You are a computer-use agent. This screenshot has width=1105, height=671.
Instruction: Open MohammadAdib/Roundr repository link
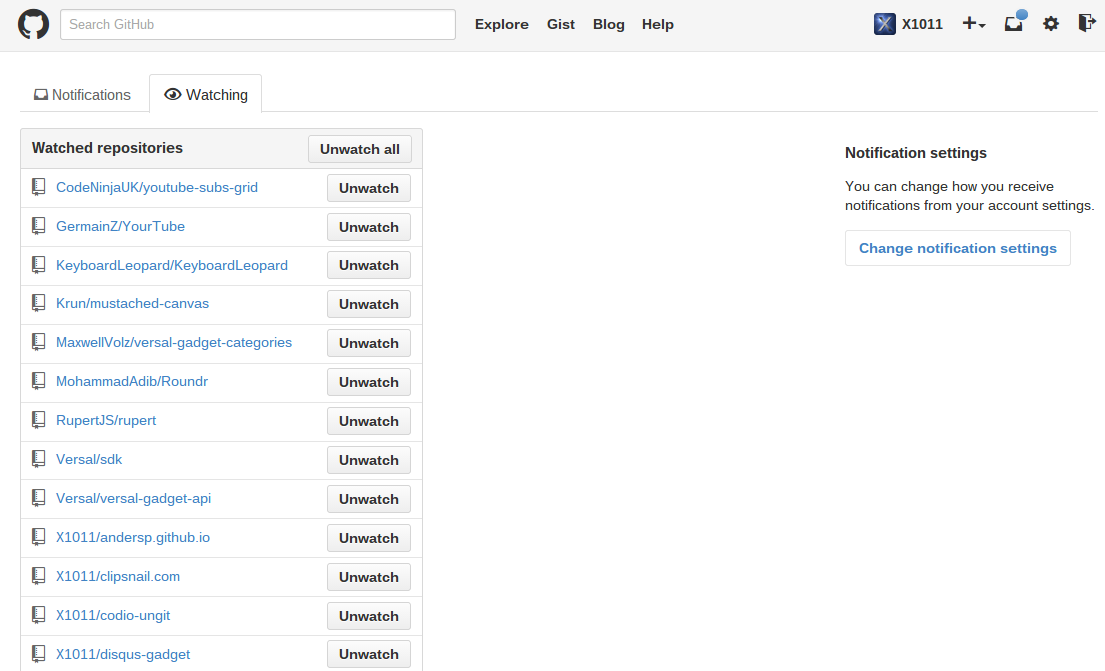(x=132, y=381)
